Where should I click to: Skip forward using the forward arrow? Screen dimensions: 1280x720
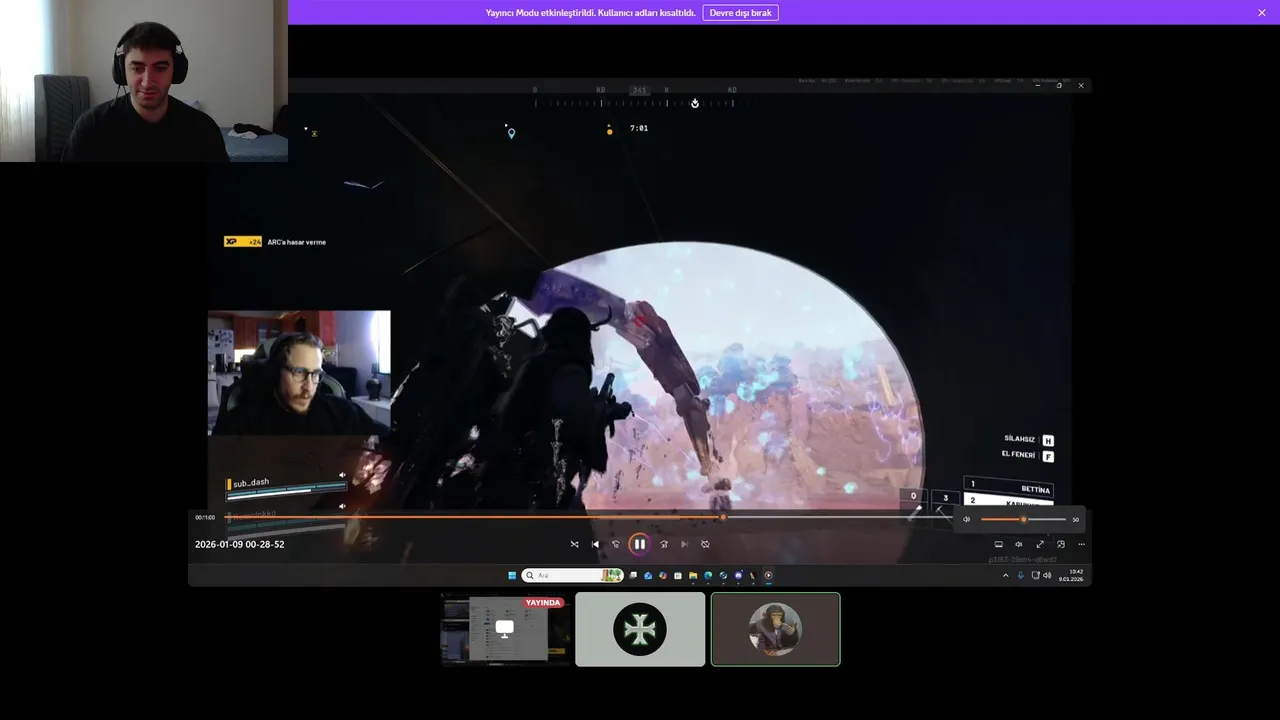coord(664,544)
